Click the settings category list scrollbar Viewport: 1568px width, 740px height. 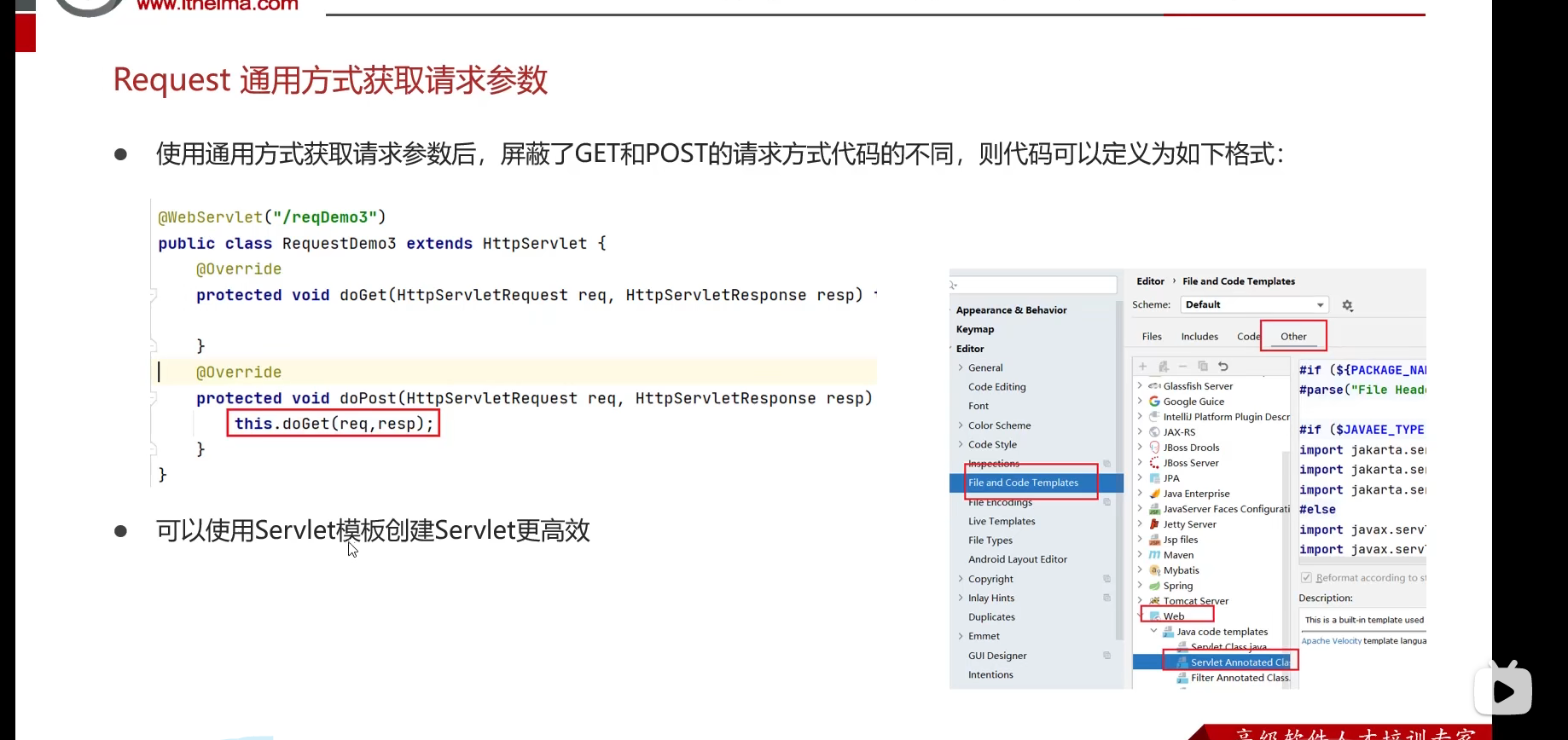pyautogui.click(x=1119, y=469)
